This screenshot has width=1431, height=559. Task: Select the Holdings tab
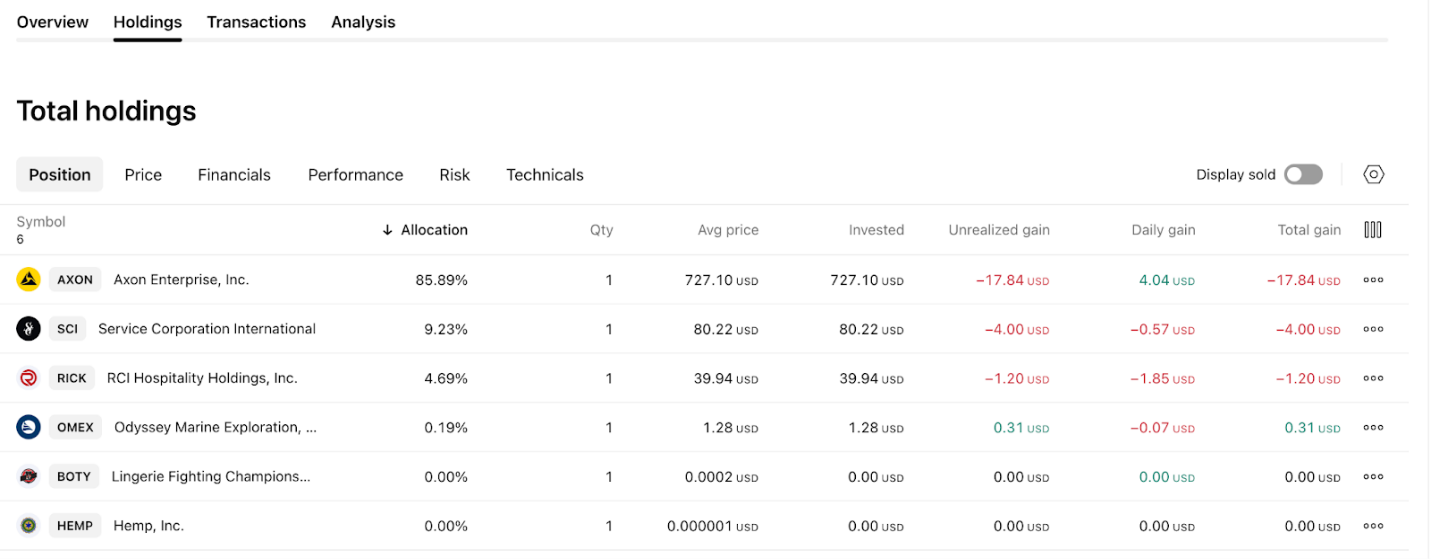tap(148, 22)
